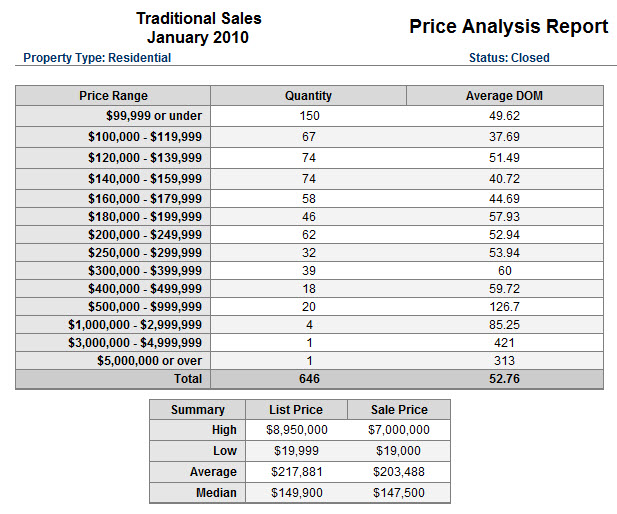Select the median sale price $147,500

(399, 493)
